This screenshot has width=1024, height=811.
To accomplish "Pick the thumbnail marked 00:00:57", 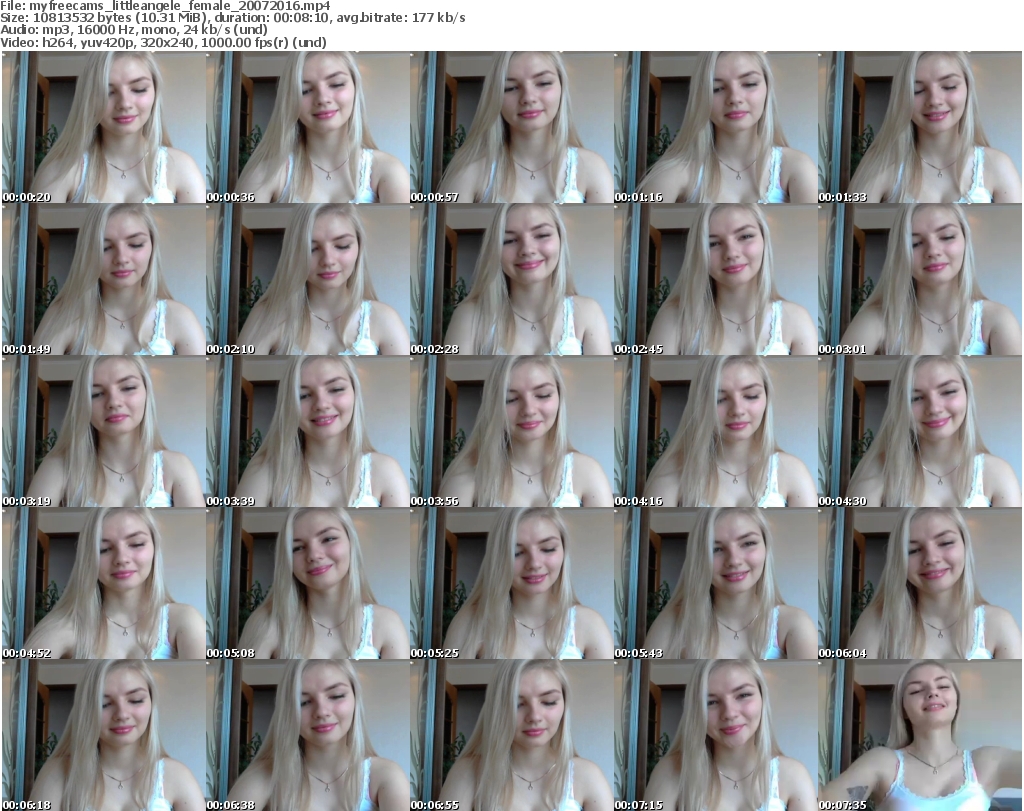I will (512, 127).
